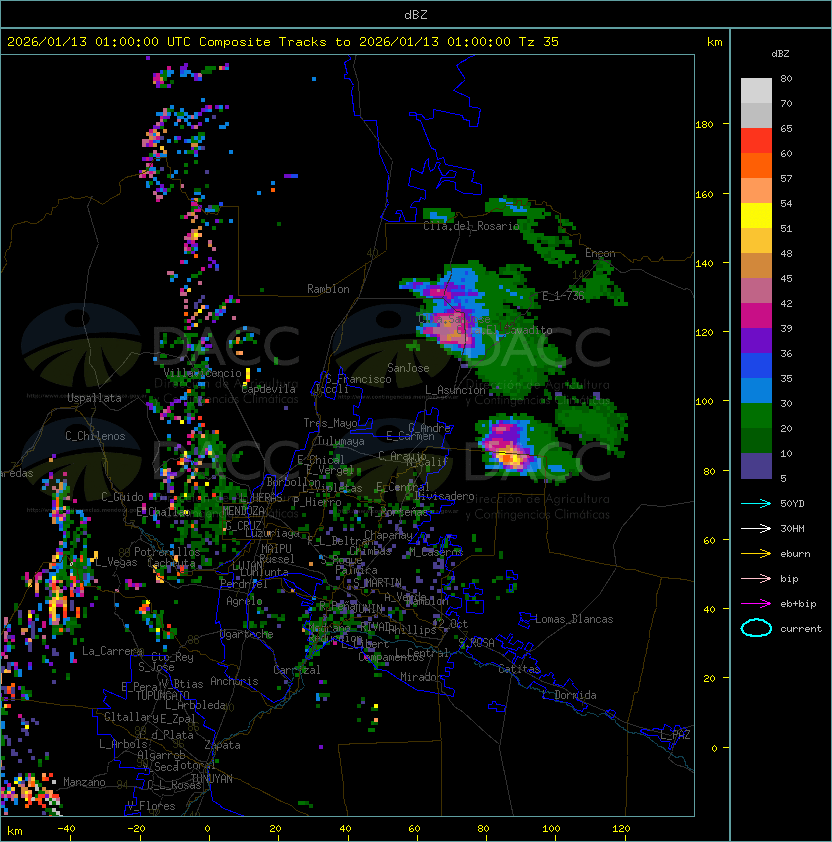Click the 'Ugarteche' map label

pyautogui.click(x=246, y=634)
